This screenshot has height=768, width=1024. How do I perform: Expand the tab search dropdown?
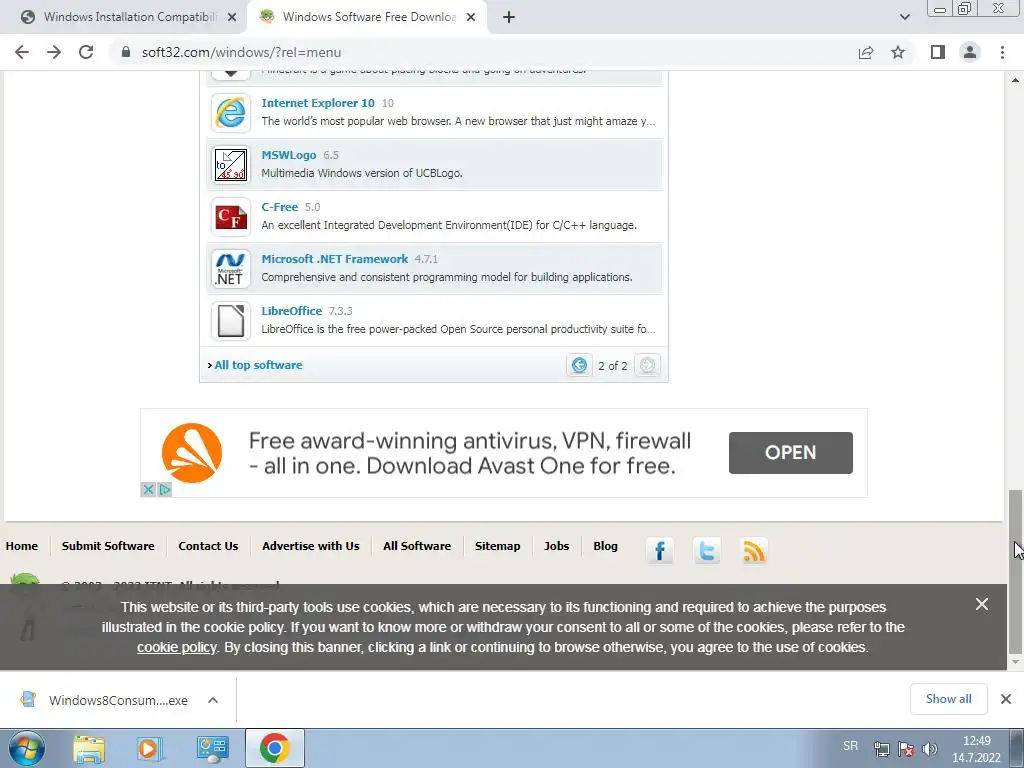click(904, 17)
